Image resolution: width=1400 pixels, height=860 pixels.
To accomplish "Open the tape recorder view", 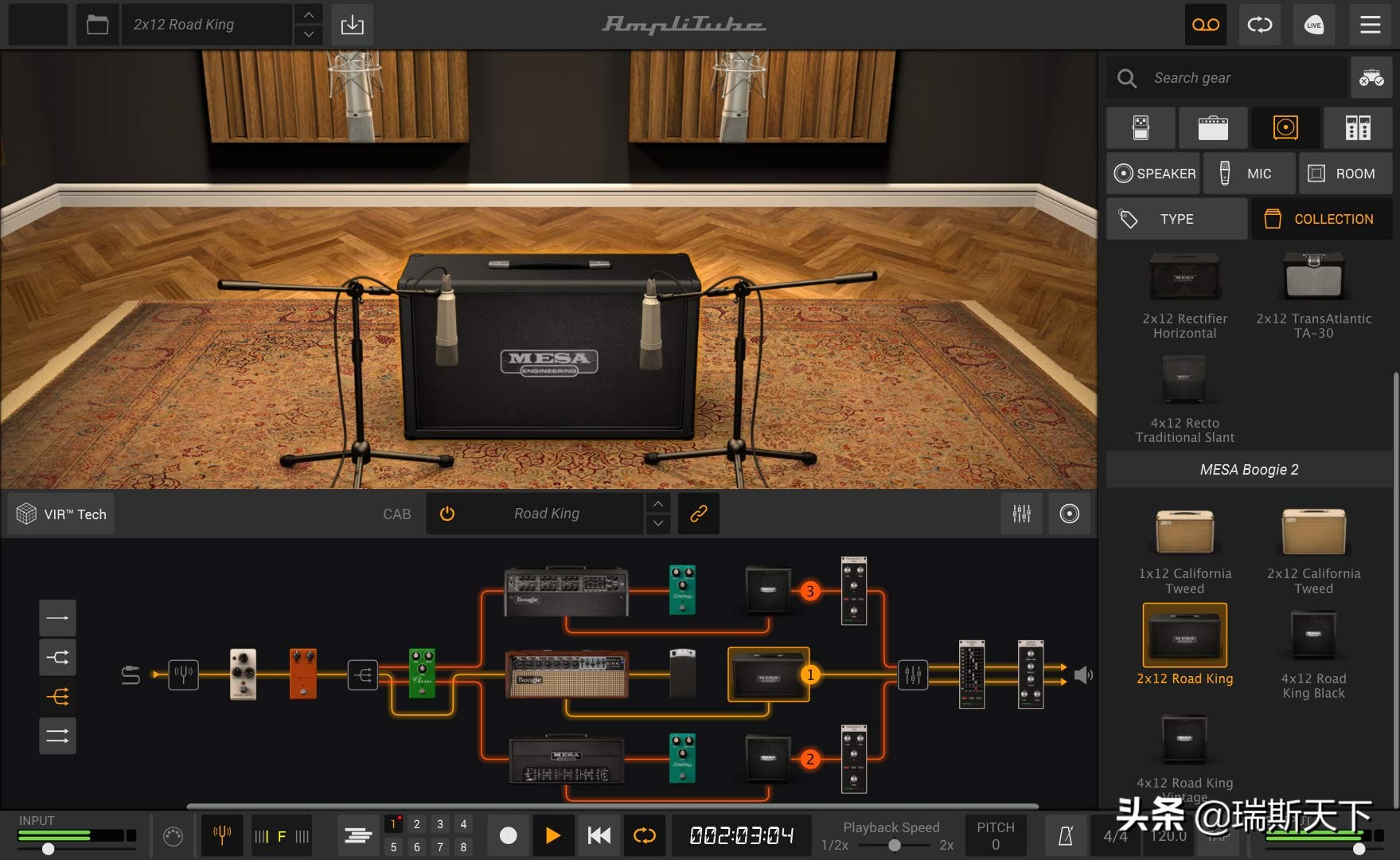I will [x=1205, y=25].
